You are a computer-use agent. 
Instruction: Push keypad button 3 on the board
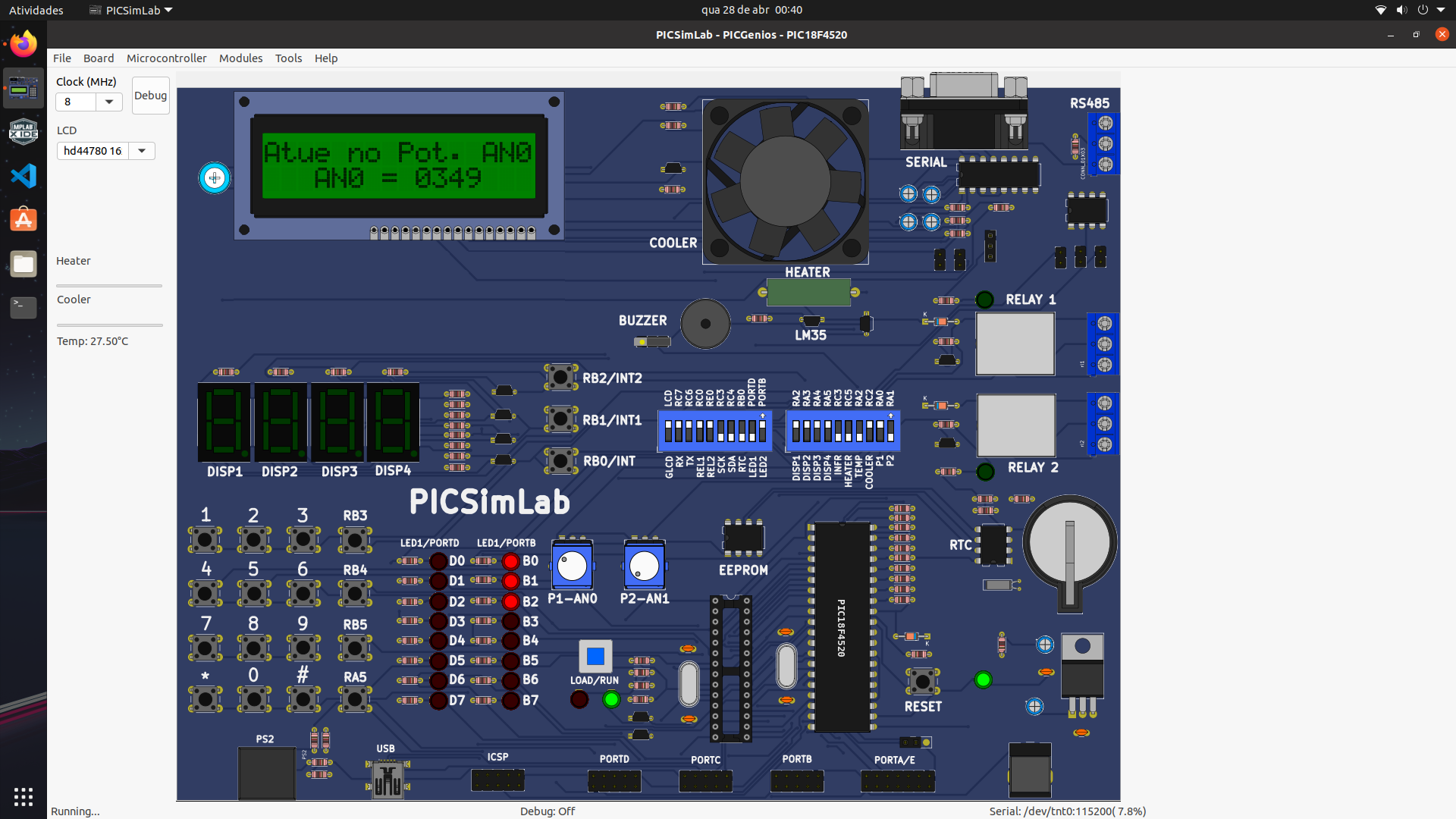click(x=303, y=540)
